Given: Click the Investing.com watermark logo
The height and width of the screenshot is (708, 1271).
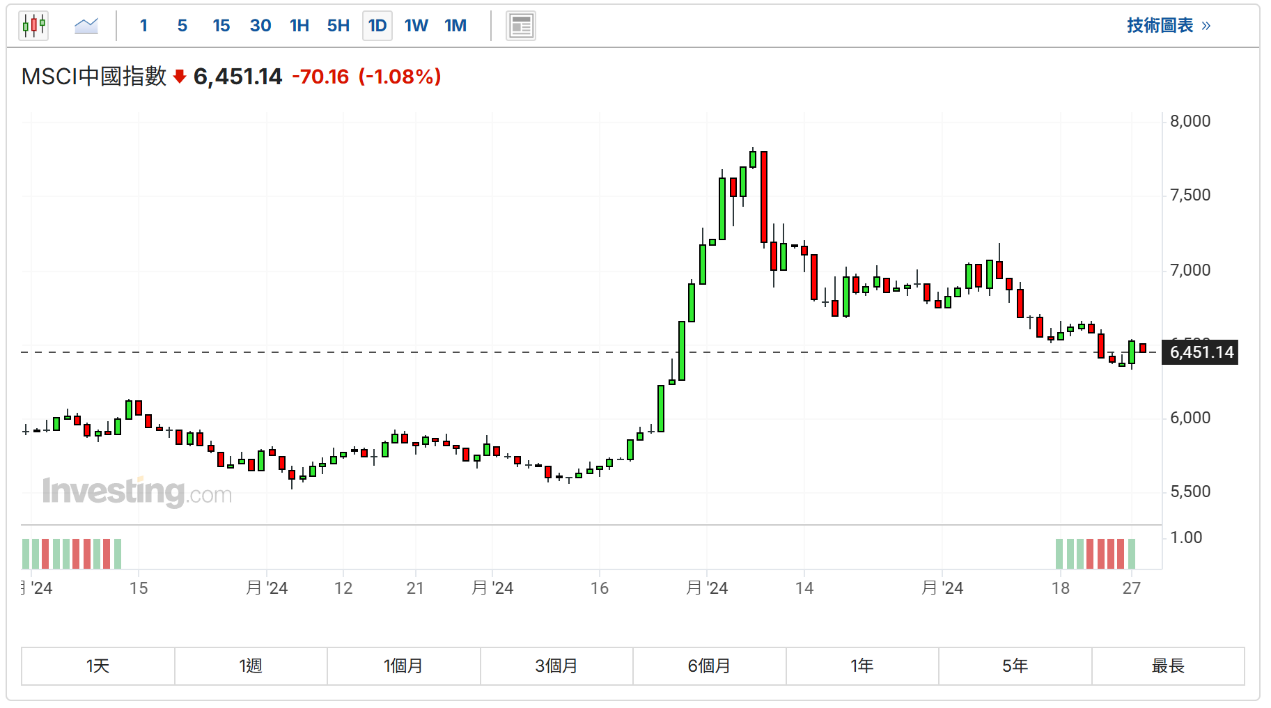Looking at the screenshot, I should [x=136, y=492].
